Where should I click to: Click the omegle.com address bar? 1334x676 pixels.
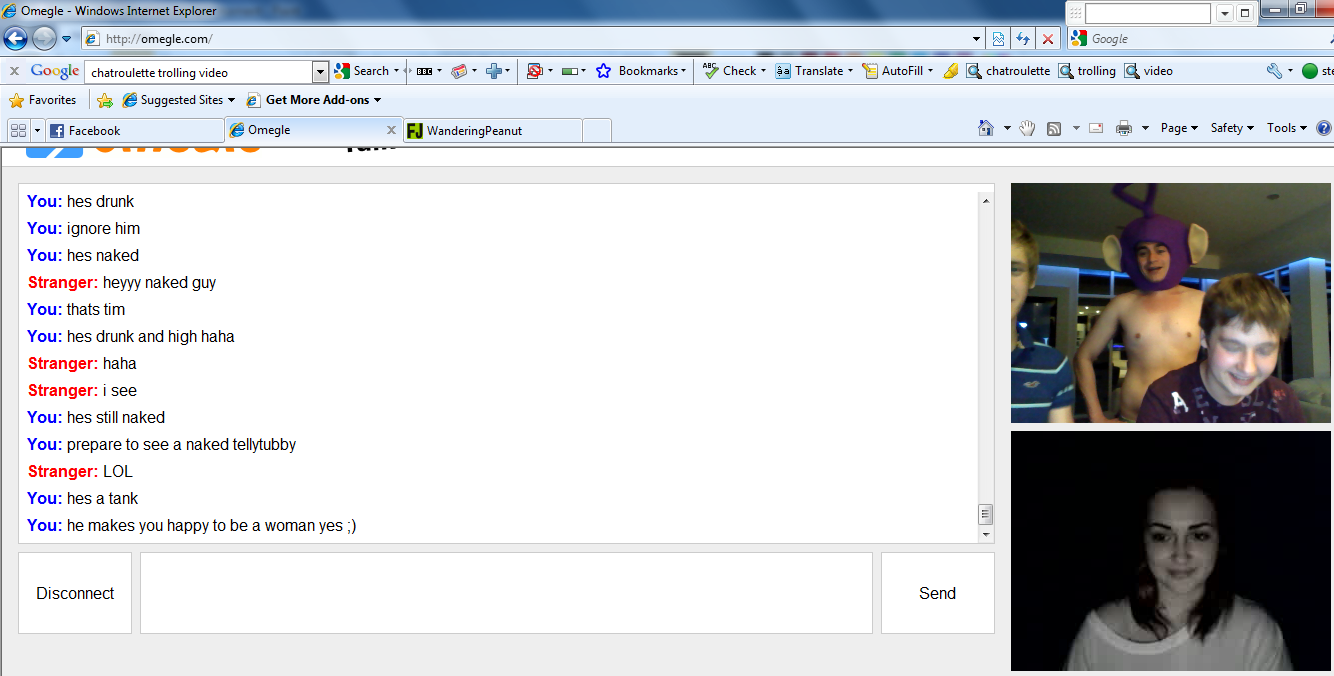[x=526, y=39]
